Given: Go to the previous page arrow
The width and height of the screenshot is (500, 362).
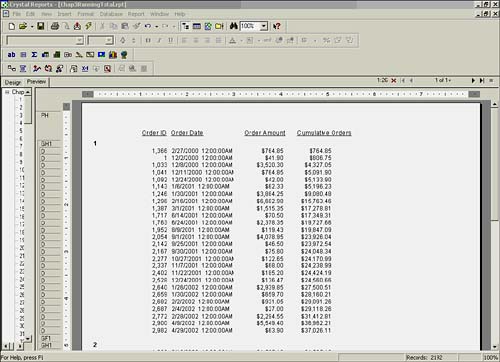Looking at the screenshot, I should click(412, 80).
